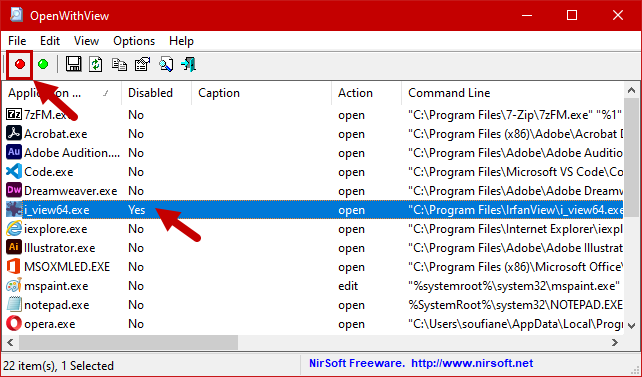Click the horizontal scrollbar thumb
642x377 pixels.
(x=128, y=342)
